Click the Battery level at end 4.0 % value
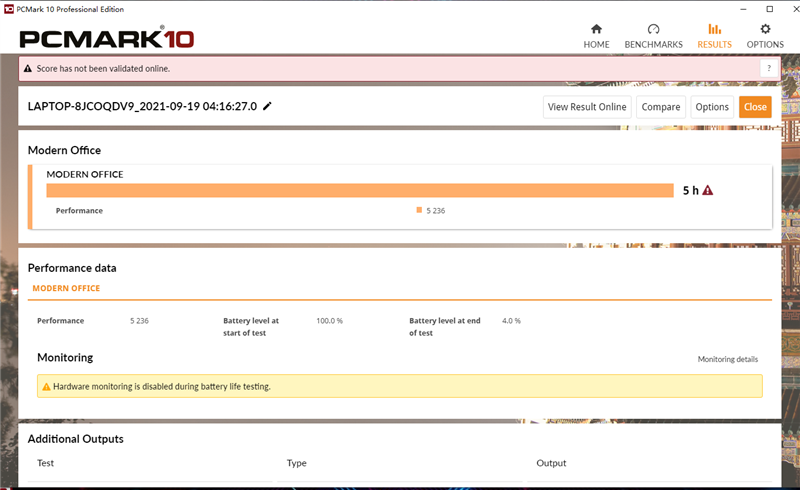This screenshot has height=490, width=800. click(511, 321)
